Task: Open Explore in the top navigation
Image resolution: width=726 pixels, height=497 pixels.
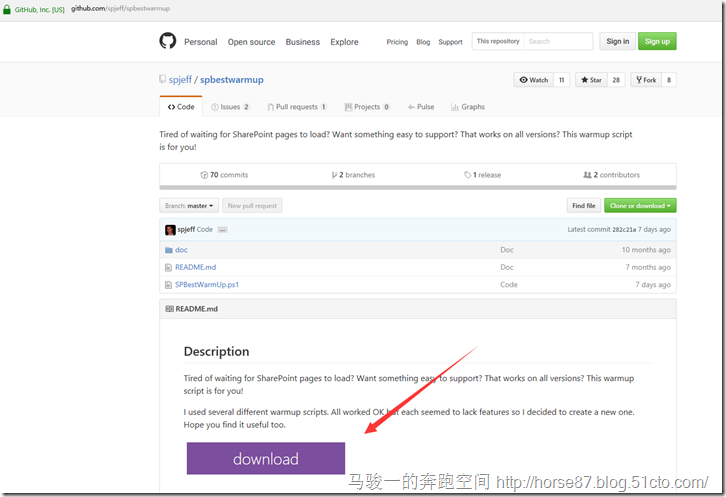Action: tap(344, 42)
